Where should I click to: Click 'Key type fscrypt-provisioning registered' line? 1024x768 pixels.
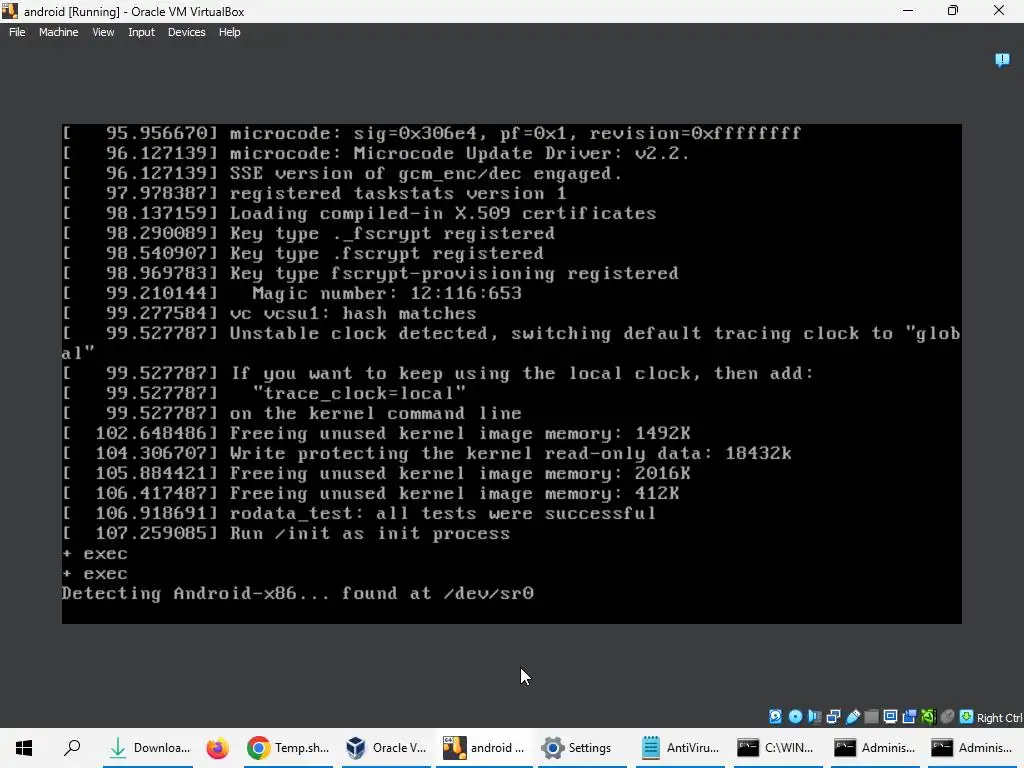click(454, 274)
